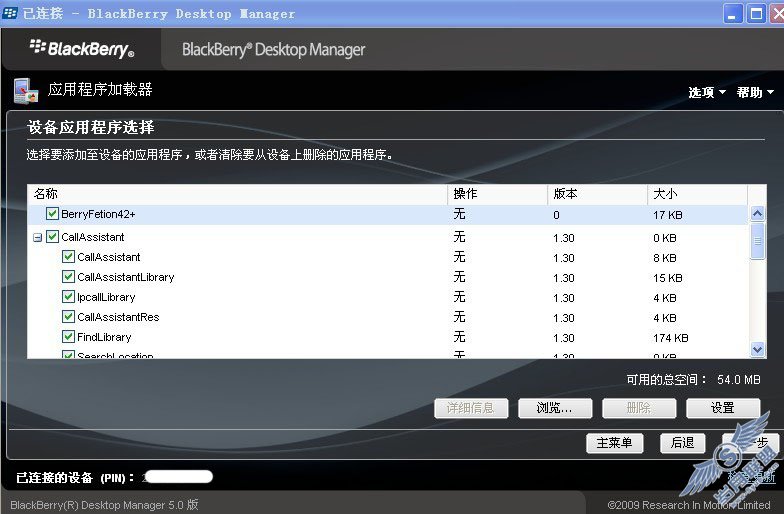This screenshot has width=784, height=514.
Task: Click the 174 KB size value
Action: tap(670, 338)
